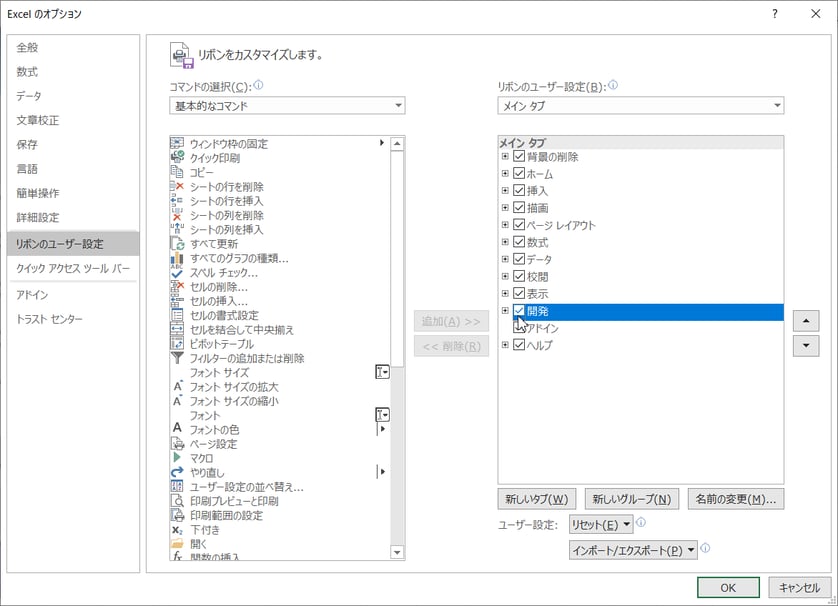Click the 新しいタブ button
The image size is (838, 606).
537,499
